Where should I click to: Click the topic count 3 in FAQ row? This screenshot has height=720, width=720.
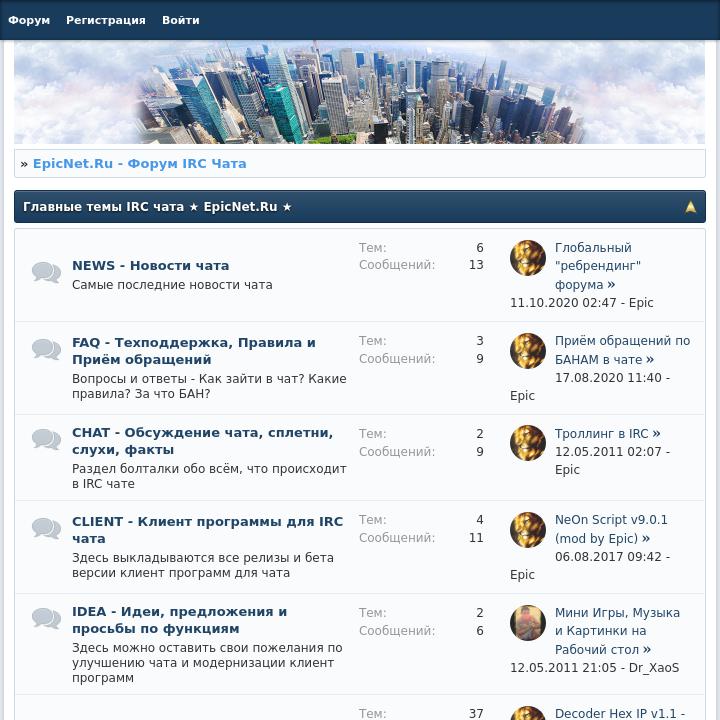pyautogui.click(x=480, y=341)
